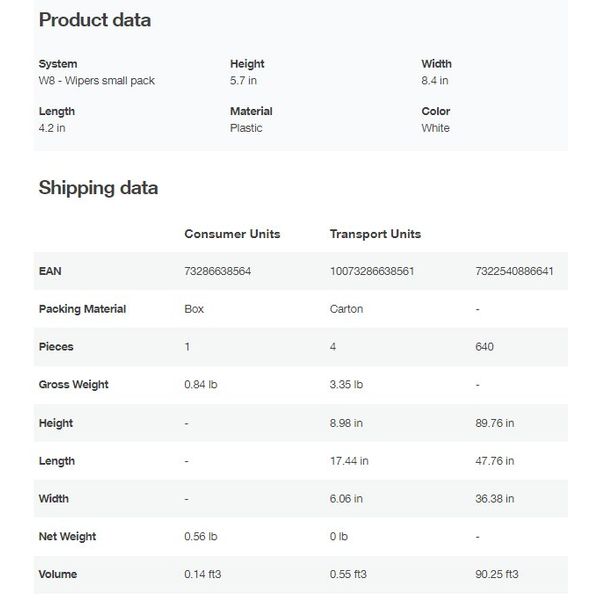Select the Transport Units column header
The width and height of the screenshot is (600, 600).
click(375, 234)
